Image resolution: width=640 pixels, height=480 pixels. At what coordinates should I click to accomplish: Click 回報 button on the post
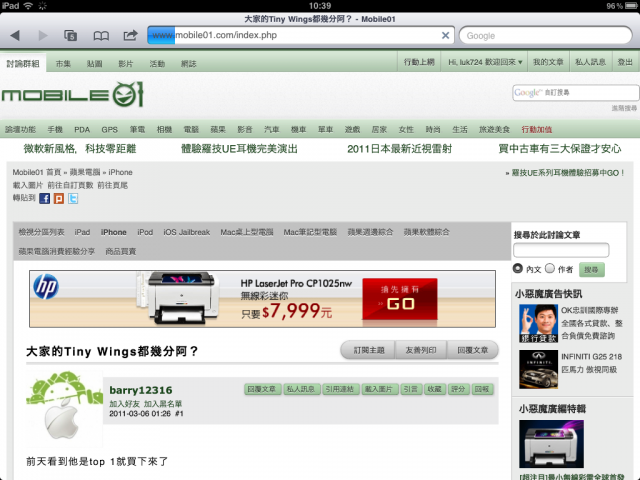tap(482, 389)
